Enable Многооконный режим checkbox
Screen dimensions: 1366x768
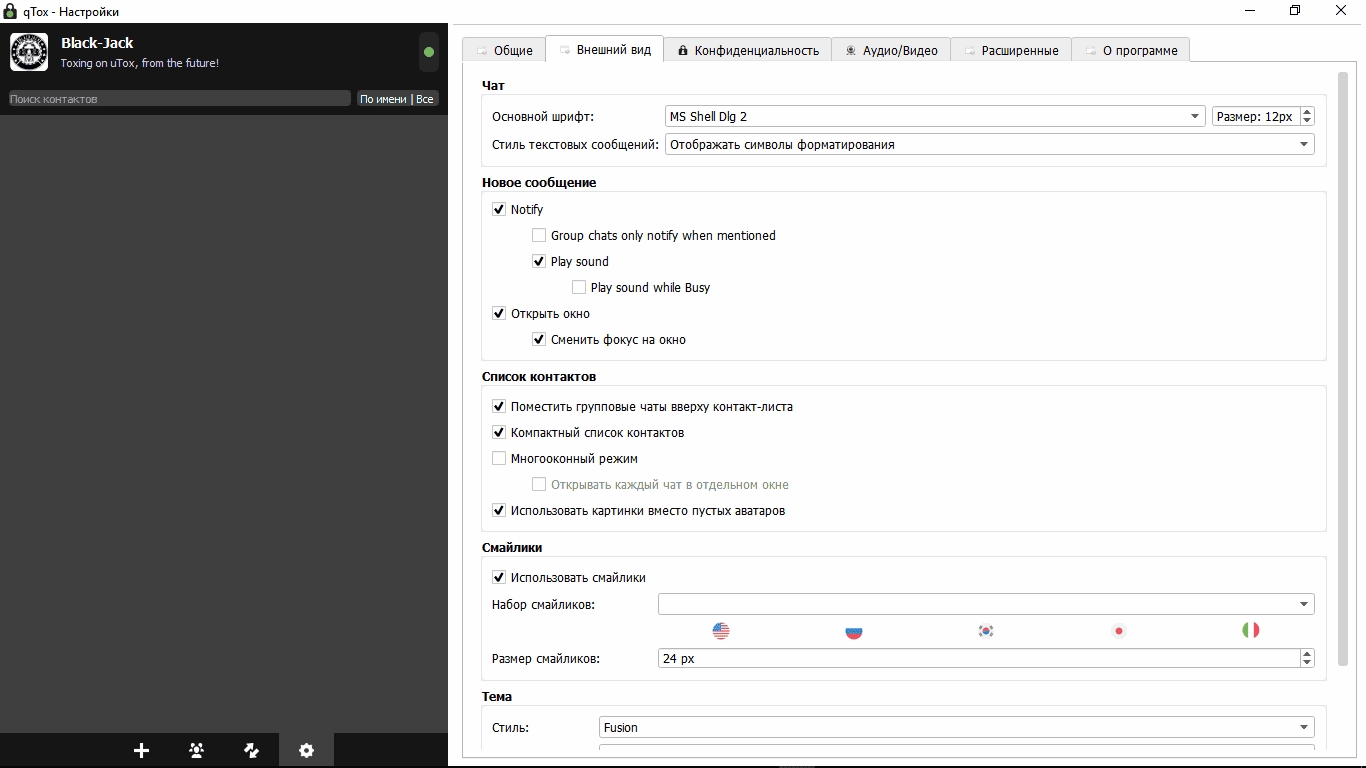pos(499,459)
